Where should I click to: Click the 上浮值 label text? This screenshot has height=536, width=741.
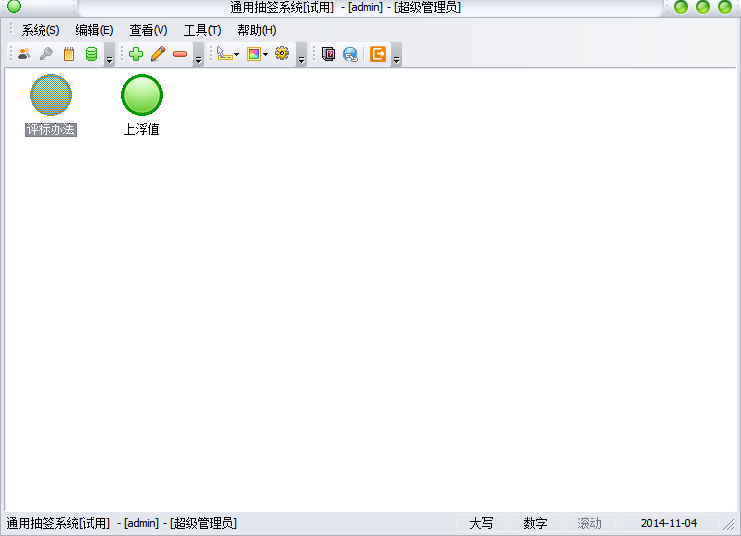tap(141, 130)
